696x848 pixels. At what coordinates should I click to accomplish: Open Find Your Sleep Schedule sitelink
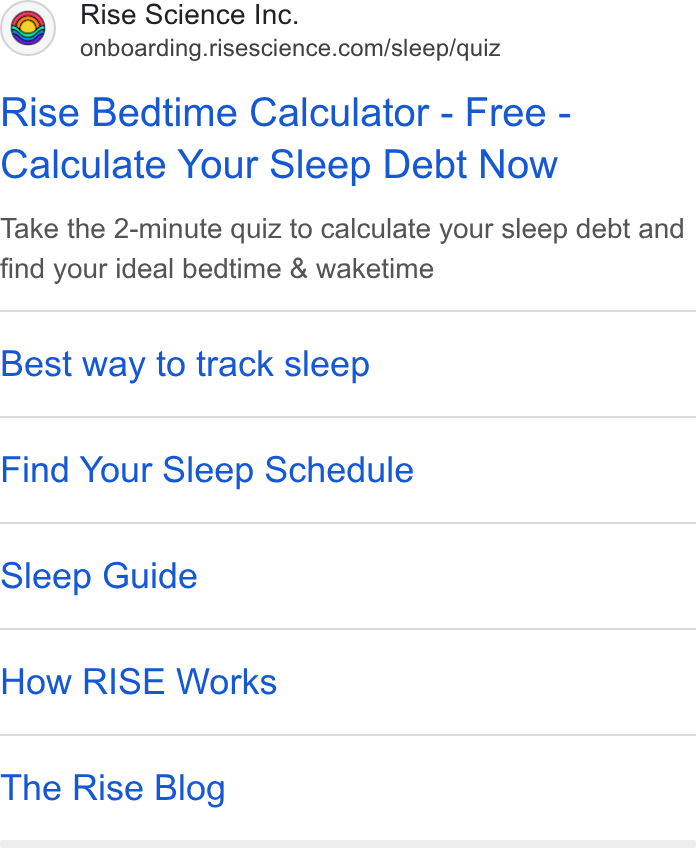click(207, 470)
